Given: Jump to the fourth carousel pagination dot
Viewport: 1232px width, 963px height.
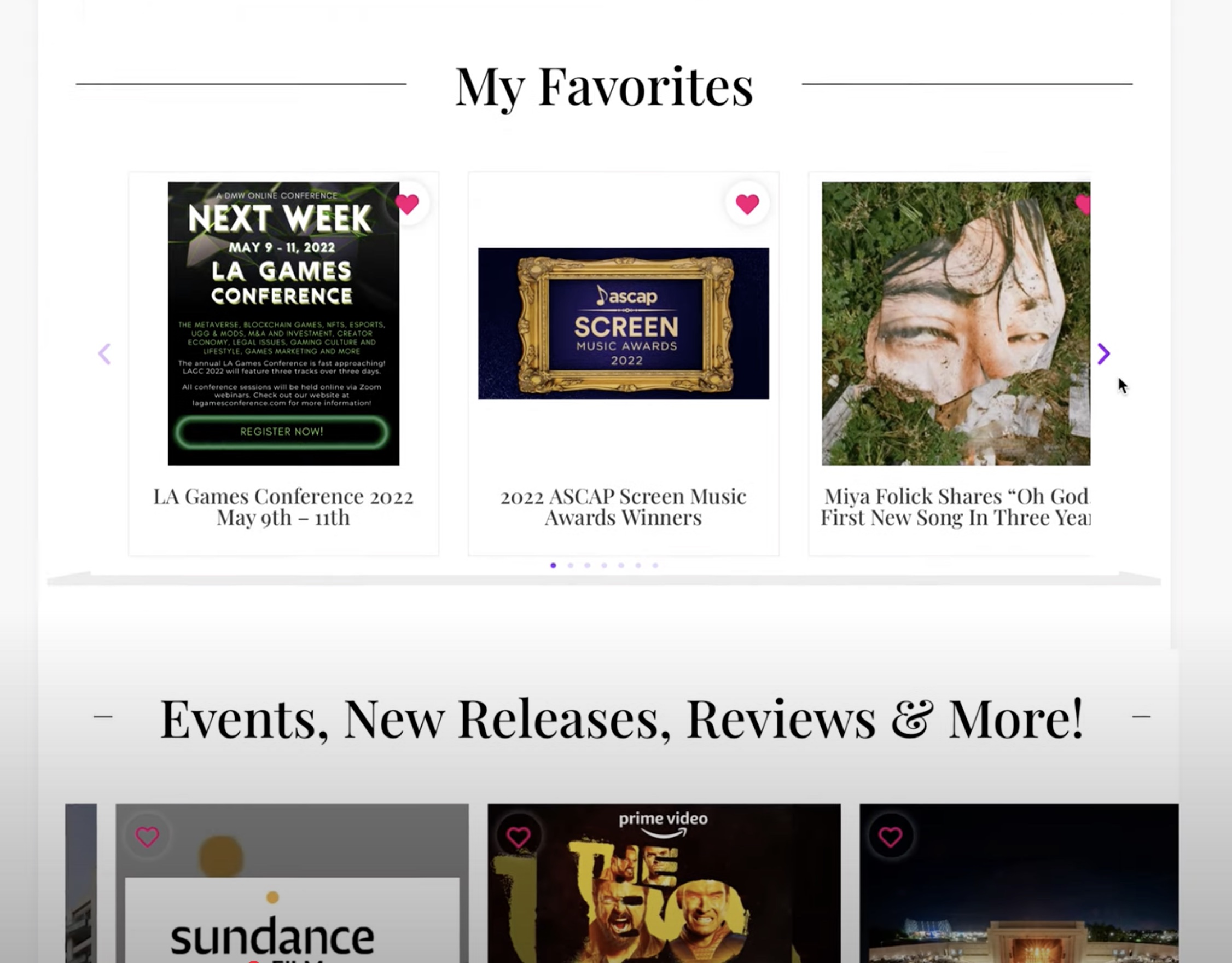Looking at the screenshot, I should point(604,565).
